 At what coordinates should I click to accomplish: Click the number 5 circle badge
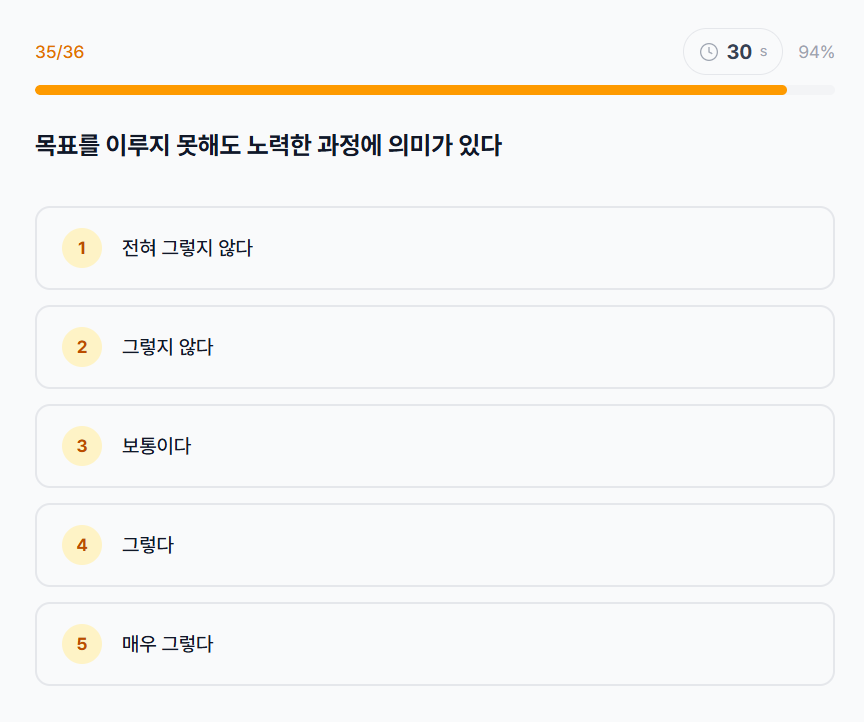(81, 644)
